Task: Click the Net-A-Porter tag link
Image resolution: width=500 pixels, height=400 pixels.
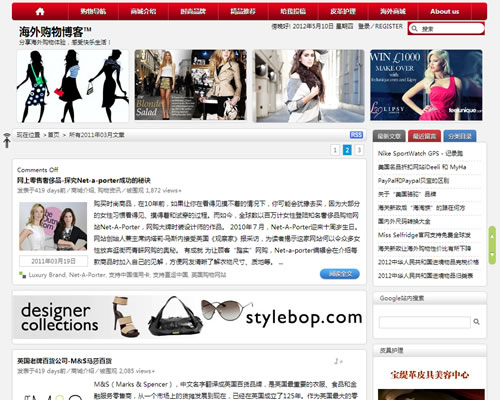Action: (x=87, y=275)
